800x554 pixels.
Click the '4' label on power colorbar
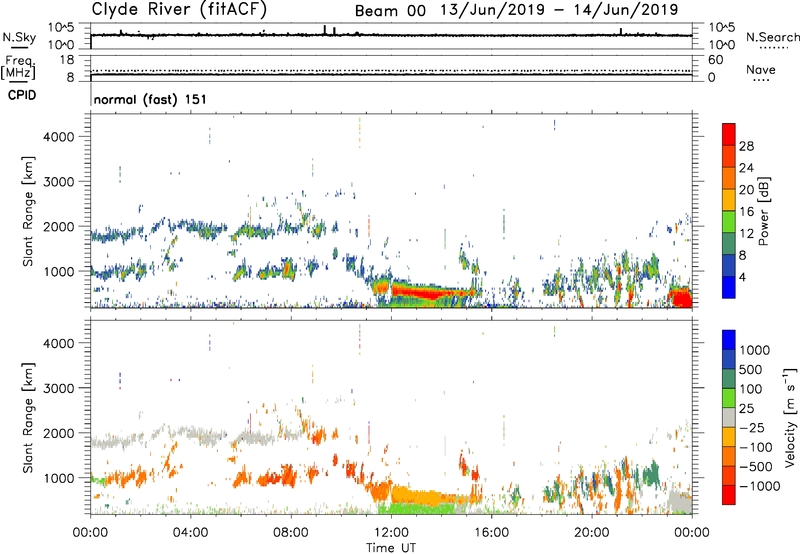pos(742,278)
